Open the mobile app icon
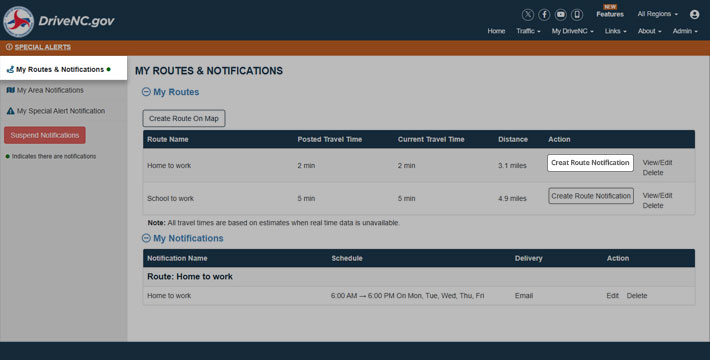Screen dimensions: 710x360 click(x=577, y=14)
